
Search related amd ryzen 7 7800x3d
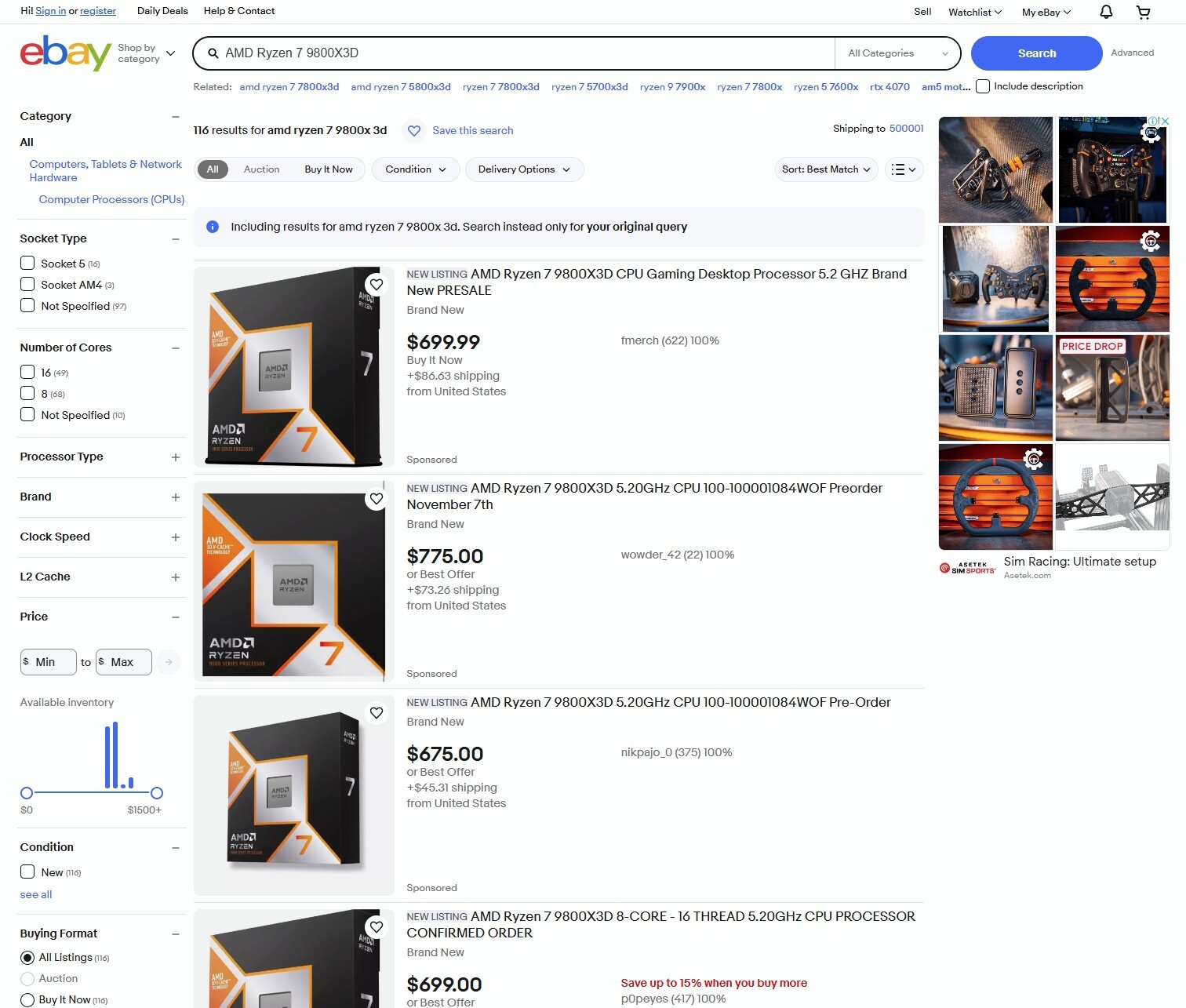tap(289, 87)
